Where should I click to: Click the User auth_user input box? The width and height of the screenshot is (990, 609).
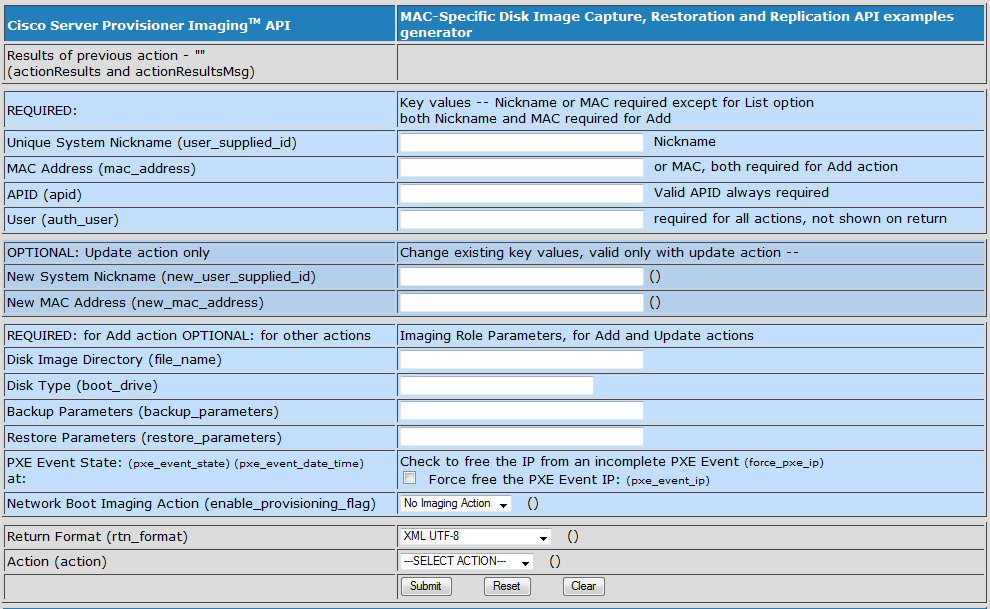point(522,220)
